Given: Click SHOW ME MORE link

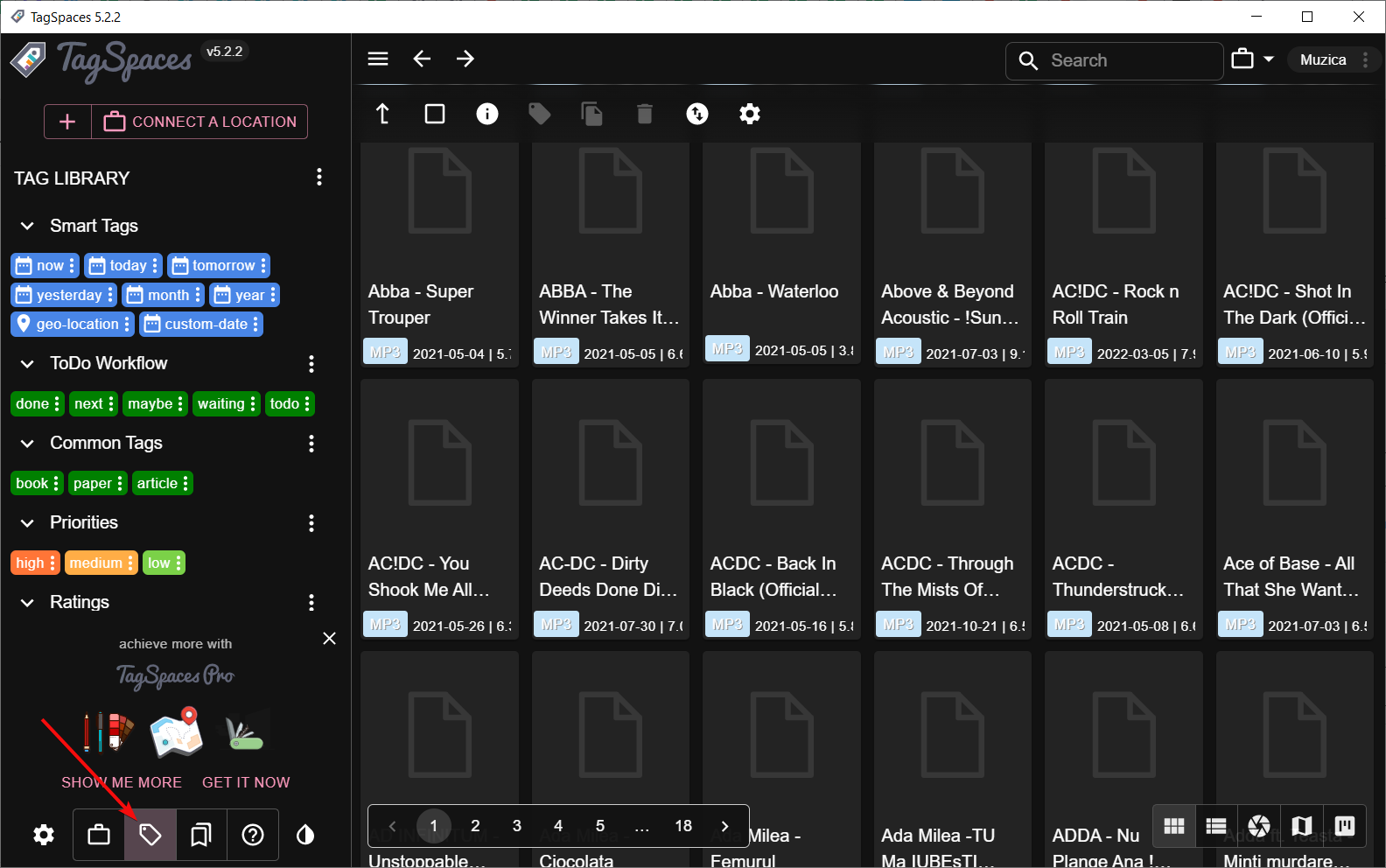Looking at the screenshot, I should tap(122, 782).
